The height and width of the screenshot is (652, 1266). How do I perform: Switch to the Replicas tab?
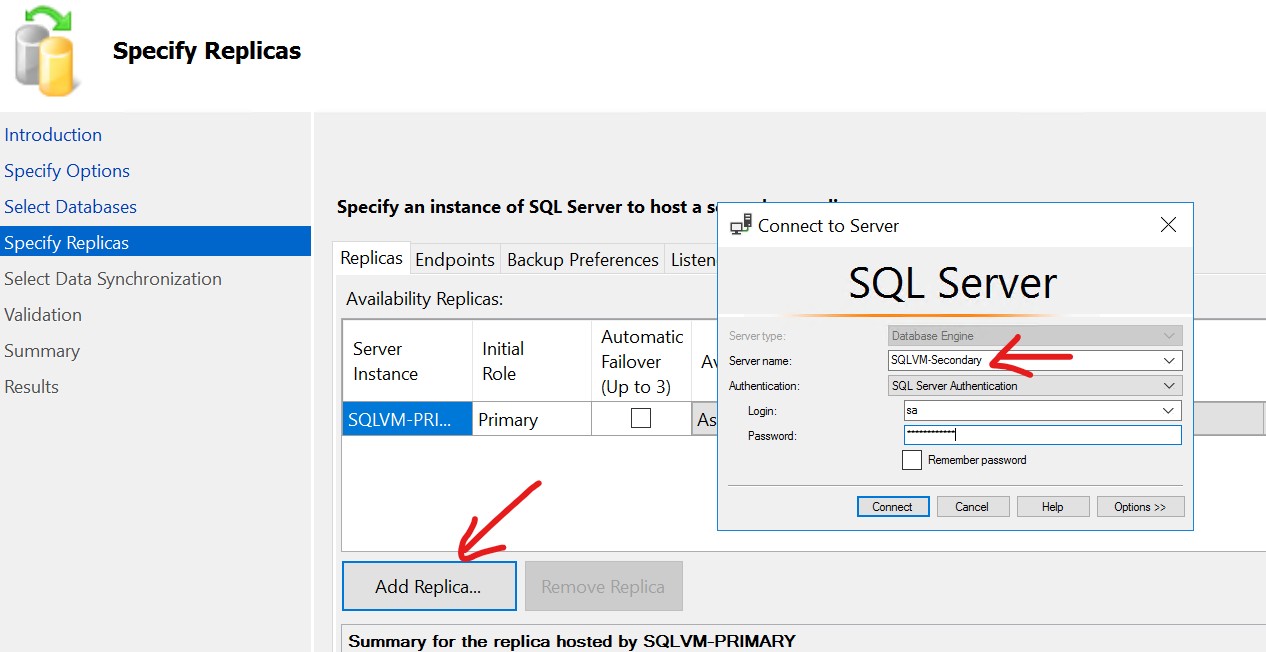click(x=371, y=258)
